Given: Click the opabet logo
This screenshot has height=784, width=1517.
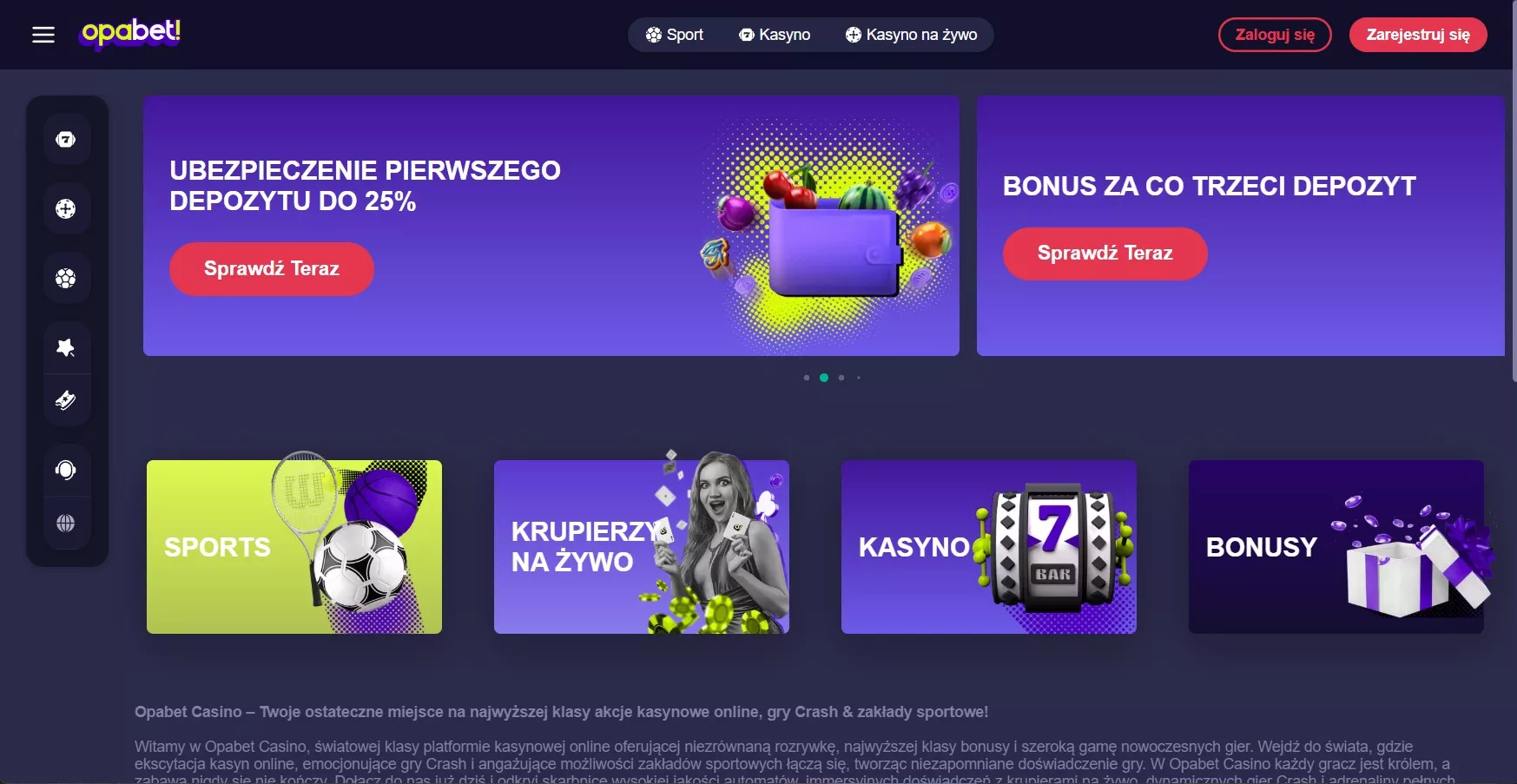Looking at the screenshot, I should tap(130, 34).
